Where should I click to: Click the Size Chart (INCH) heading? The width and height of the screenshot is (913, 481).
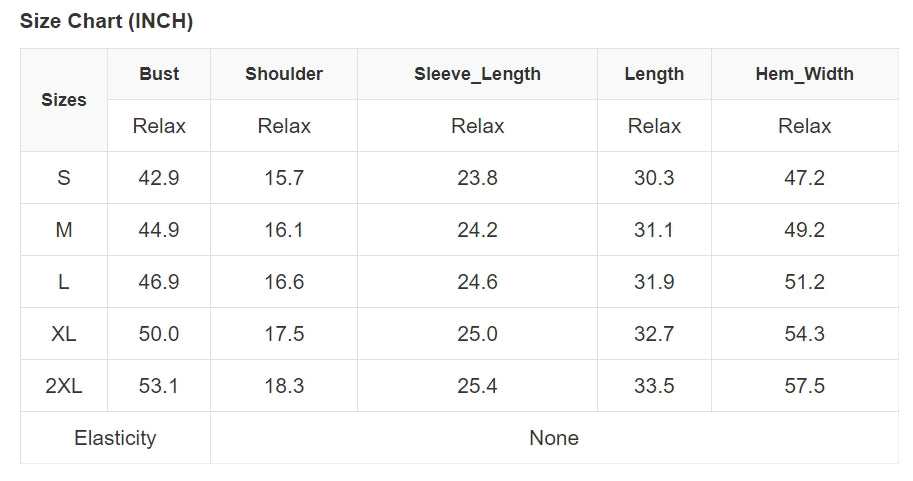click(106, 22)
